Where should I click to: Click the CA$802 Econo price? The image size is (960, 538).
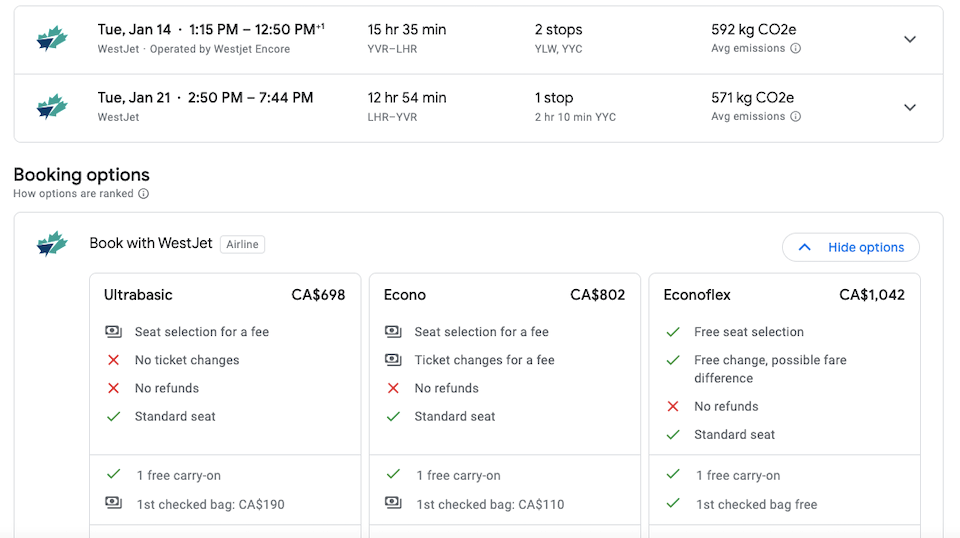coord(598,295)
